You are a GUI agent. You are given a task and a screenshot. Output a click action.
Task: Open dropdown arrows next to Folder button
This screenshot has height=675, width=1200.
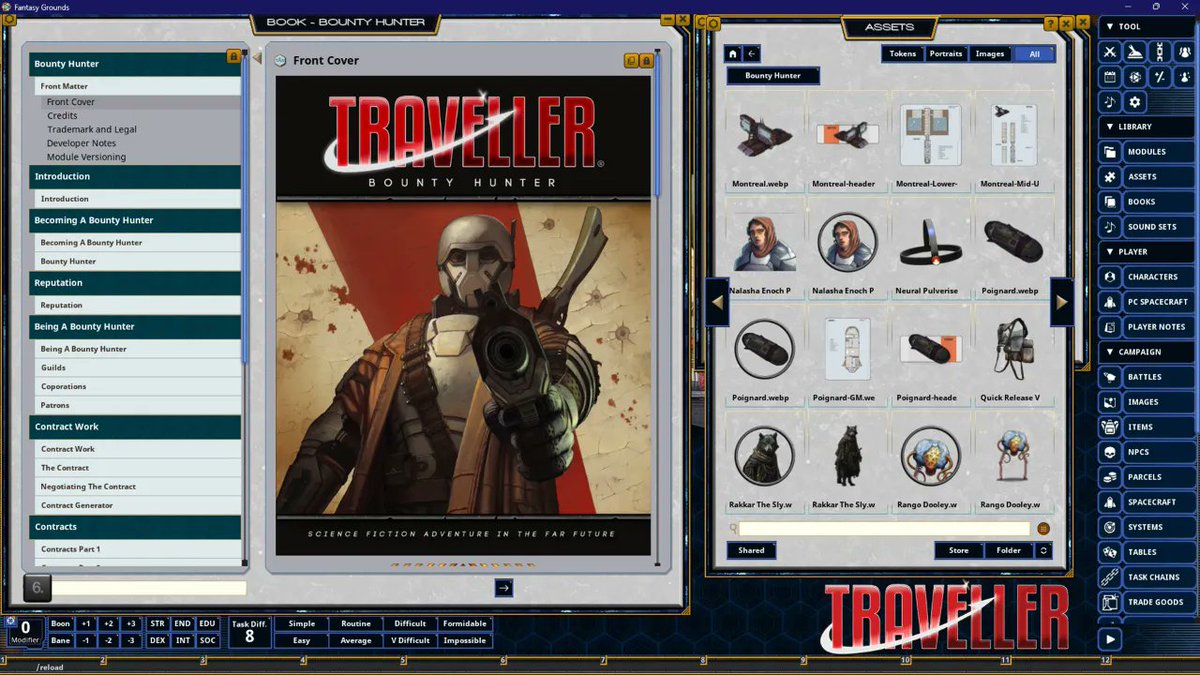1044,550
